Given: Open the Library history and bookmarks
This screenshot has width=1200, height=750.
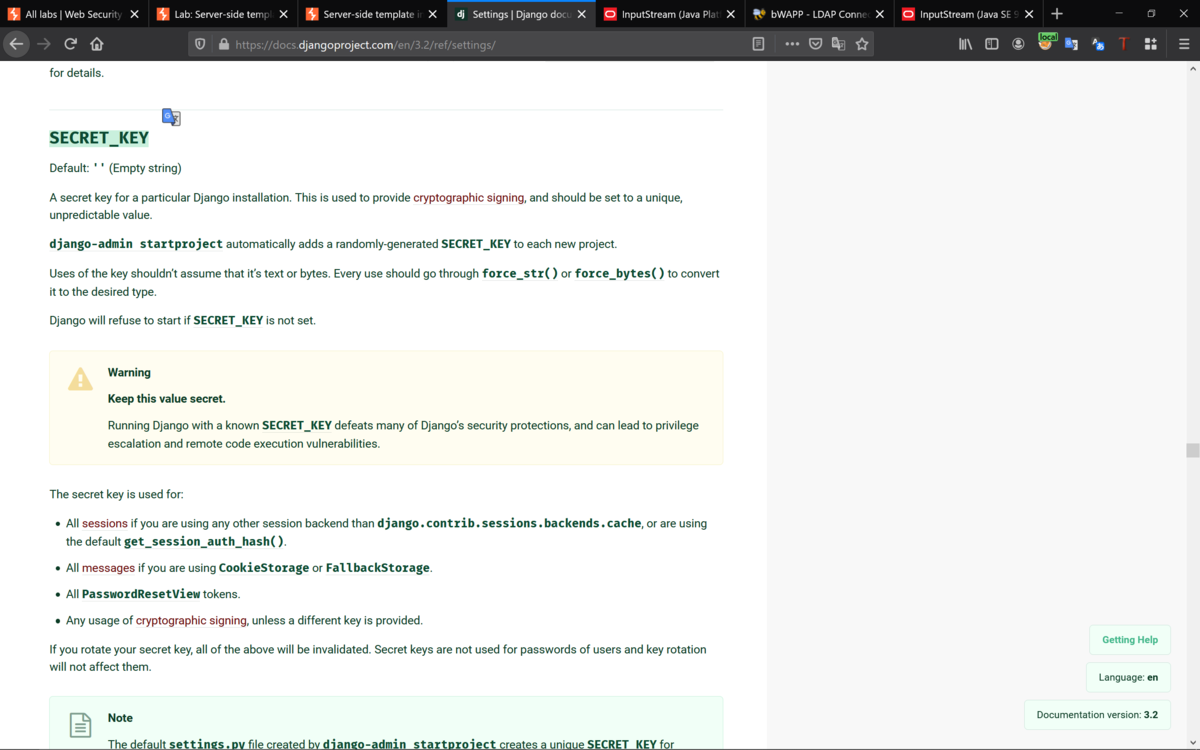Looking at the screenshot, I should tap(965, 44).
